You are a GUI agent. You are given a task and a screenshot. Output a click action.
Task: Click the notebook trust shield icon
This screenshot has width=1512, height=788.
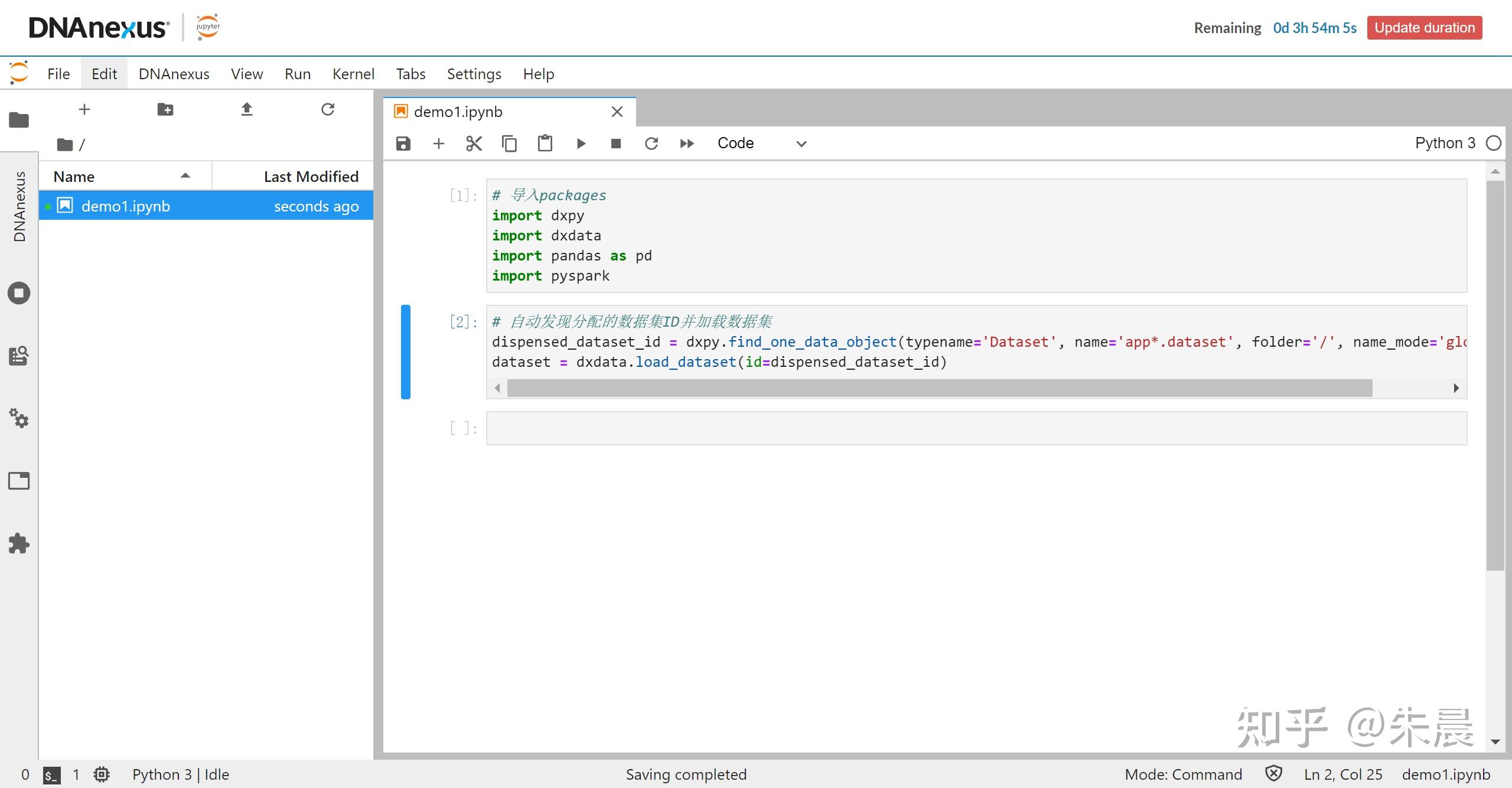1274,773
